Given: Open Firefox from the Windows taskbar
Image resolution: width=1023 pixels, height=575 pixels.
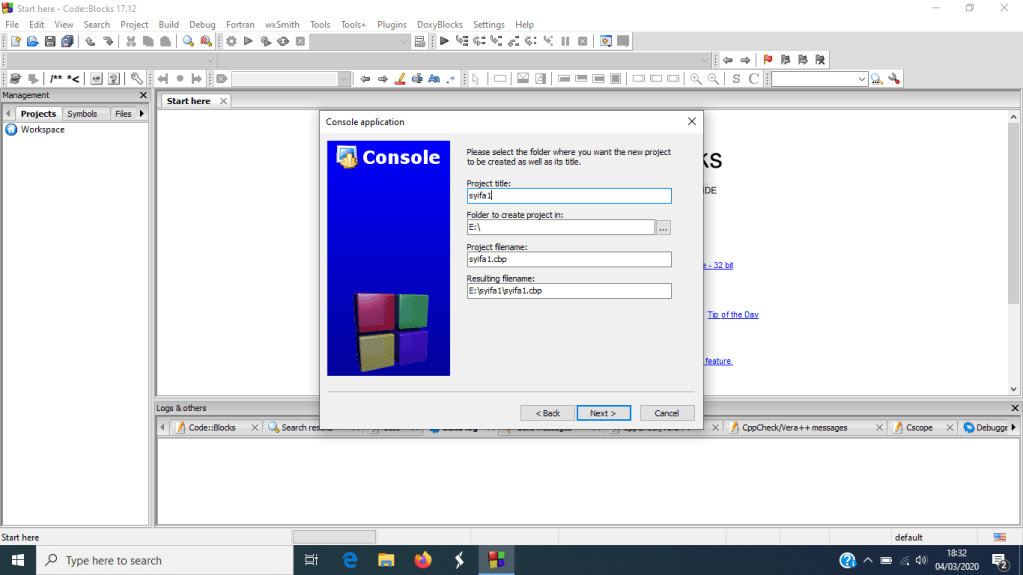Looking at the screenshot, I should click(422, 560).
